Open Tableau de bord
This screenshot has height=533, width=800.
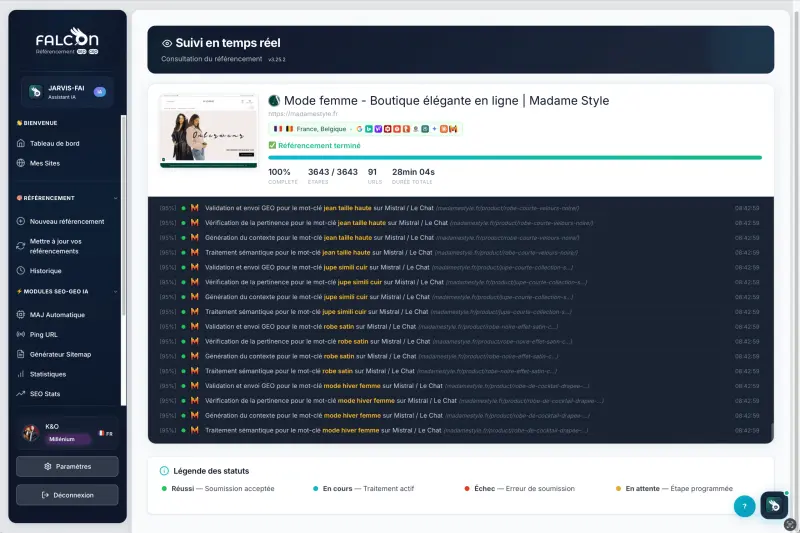(54, 143)
